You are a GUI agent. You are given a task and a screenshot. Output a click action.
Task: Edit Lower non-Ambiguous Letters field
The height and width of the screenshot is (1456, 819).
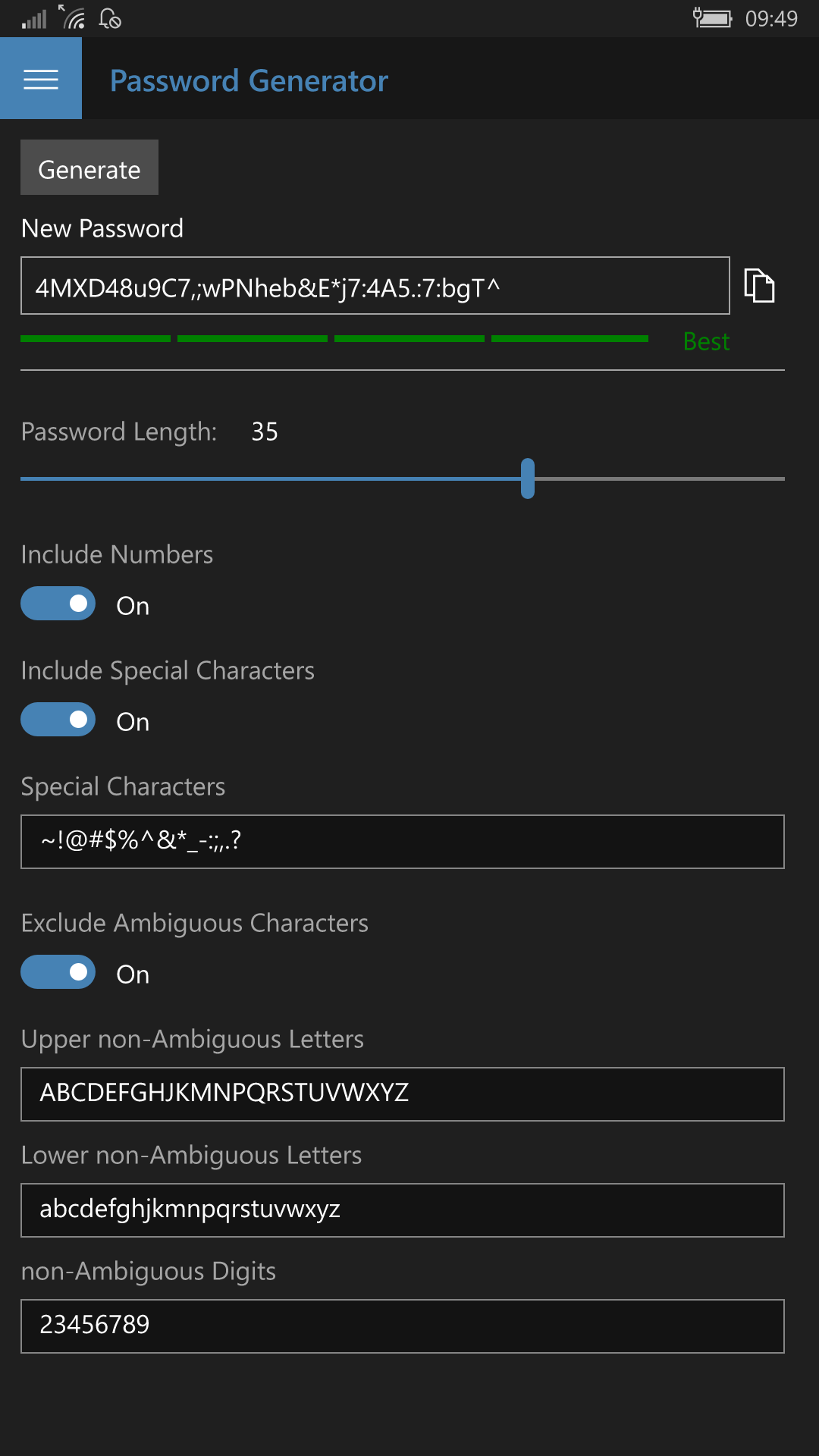(x=403, y=1210)
